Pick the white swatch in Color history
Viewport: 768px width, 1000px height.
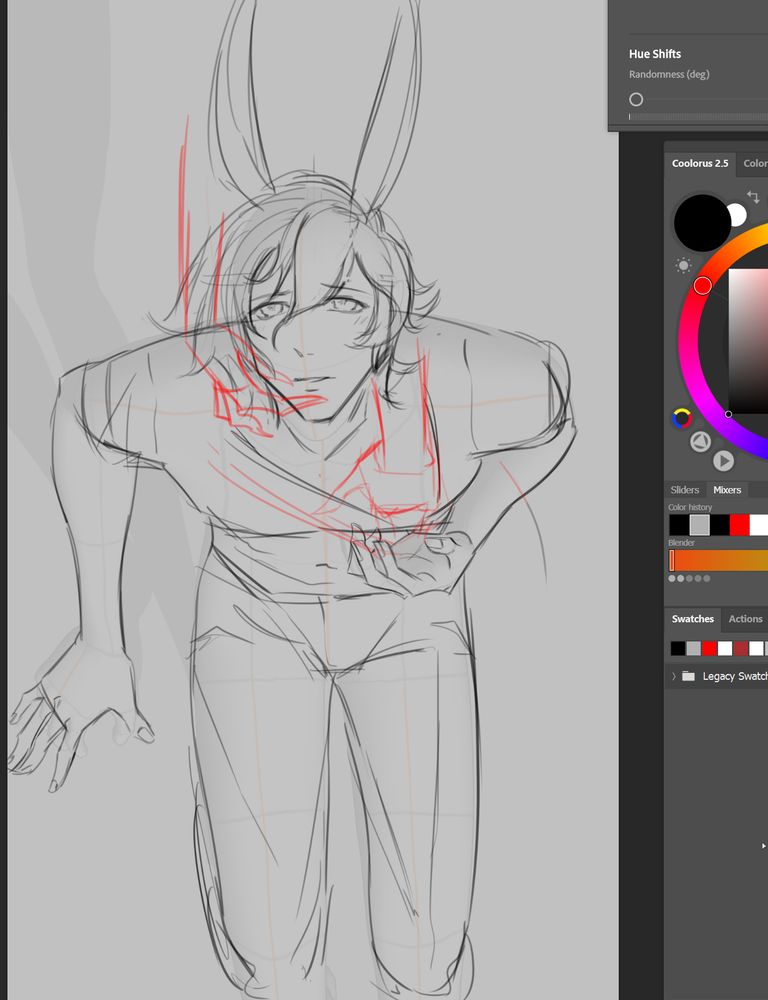coord(758,525)
